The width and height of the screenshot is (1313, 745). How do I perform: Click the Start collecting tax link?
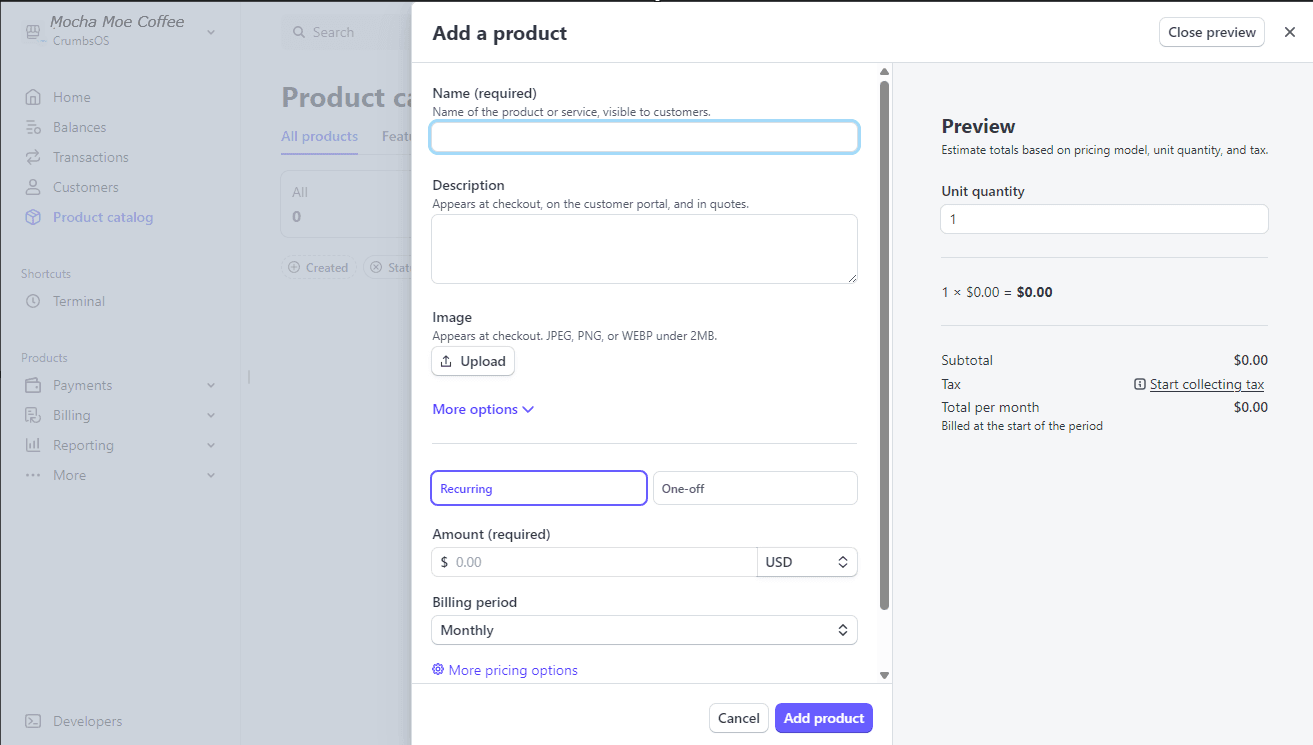(1206, 384)
